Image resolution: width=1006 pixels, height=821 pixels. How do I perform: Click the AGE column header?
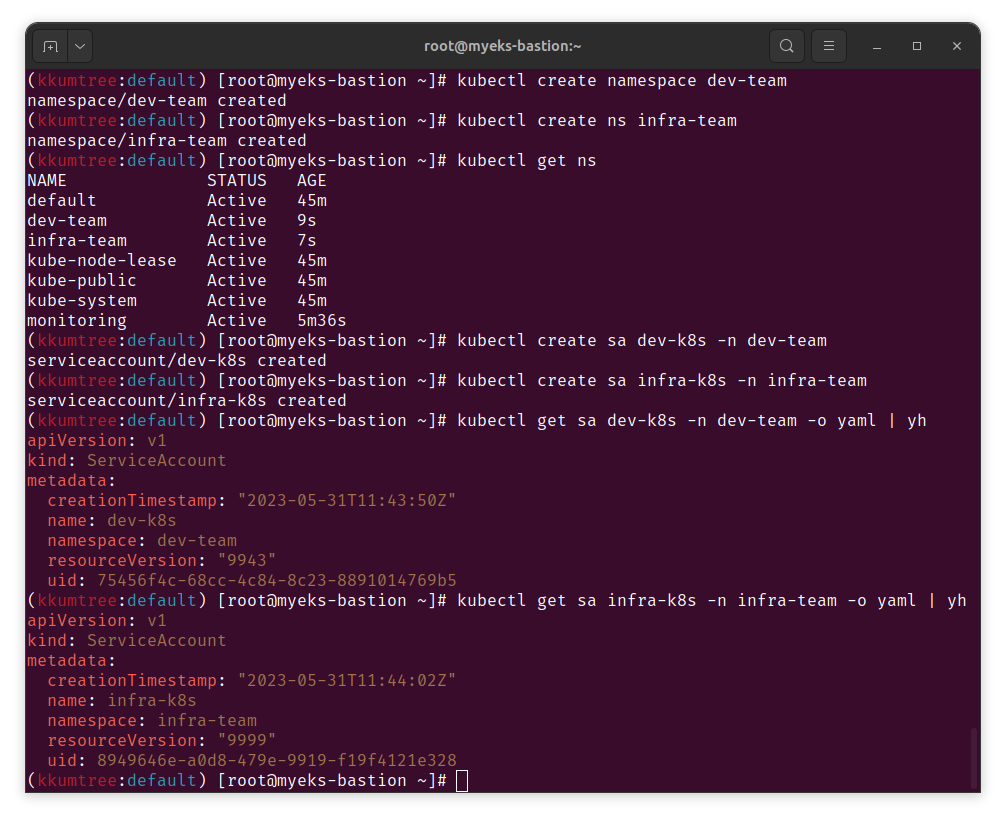pyautogui.click(x=312, y=180)
